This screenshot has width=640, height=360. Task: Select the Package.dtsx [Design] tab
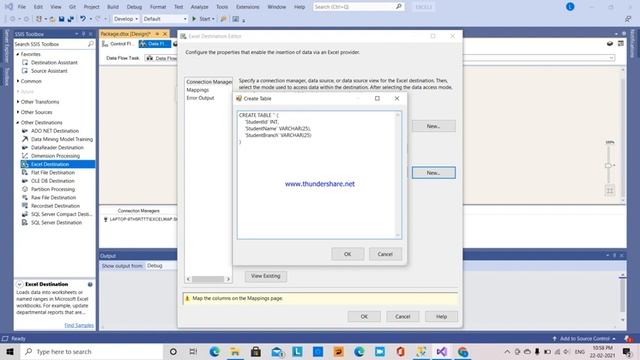pyautogui.click(x=126, y=34)
